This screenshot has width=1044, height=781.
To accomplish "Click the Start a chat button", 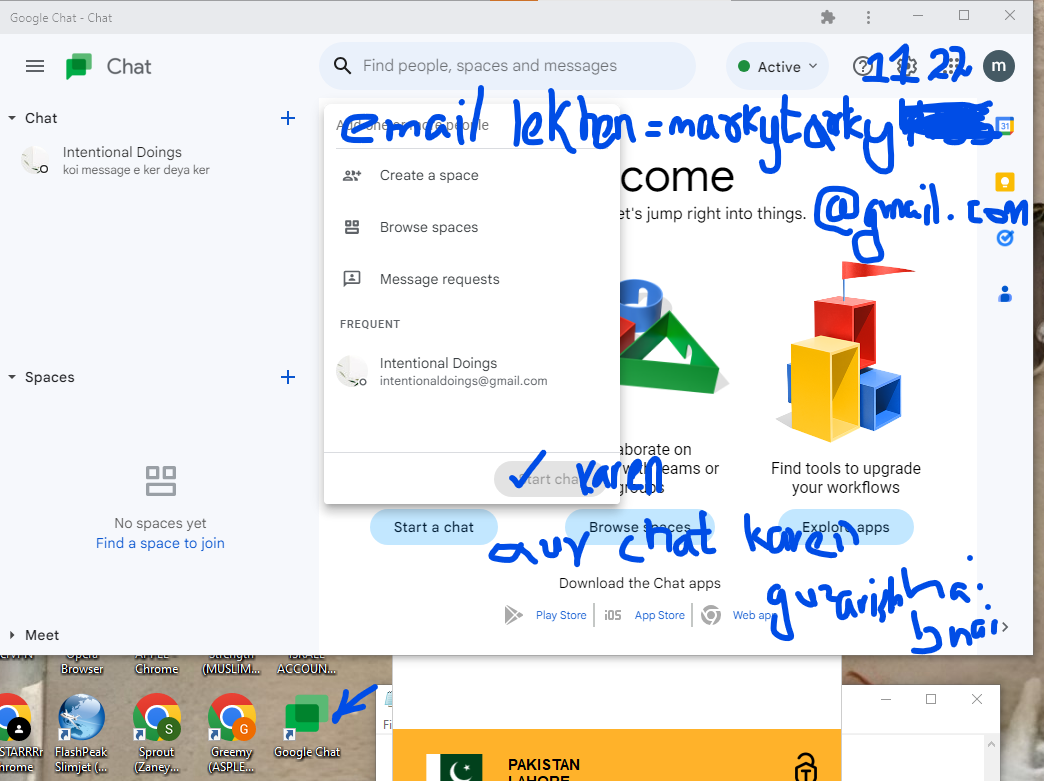I will pos(433,527).
